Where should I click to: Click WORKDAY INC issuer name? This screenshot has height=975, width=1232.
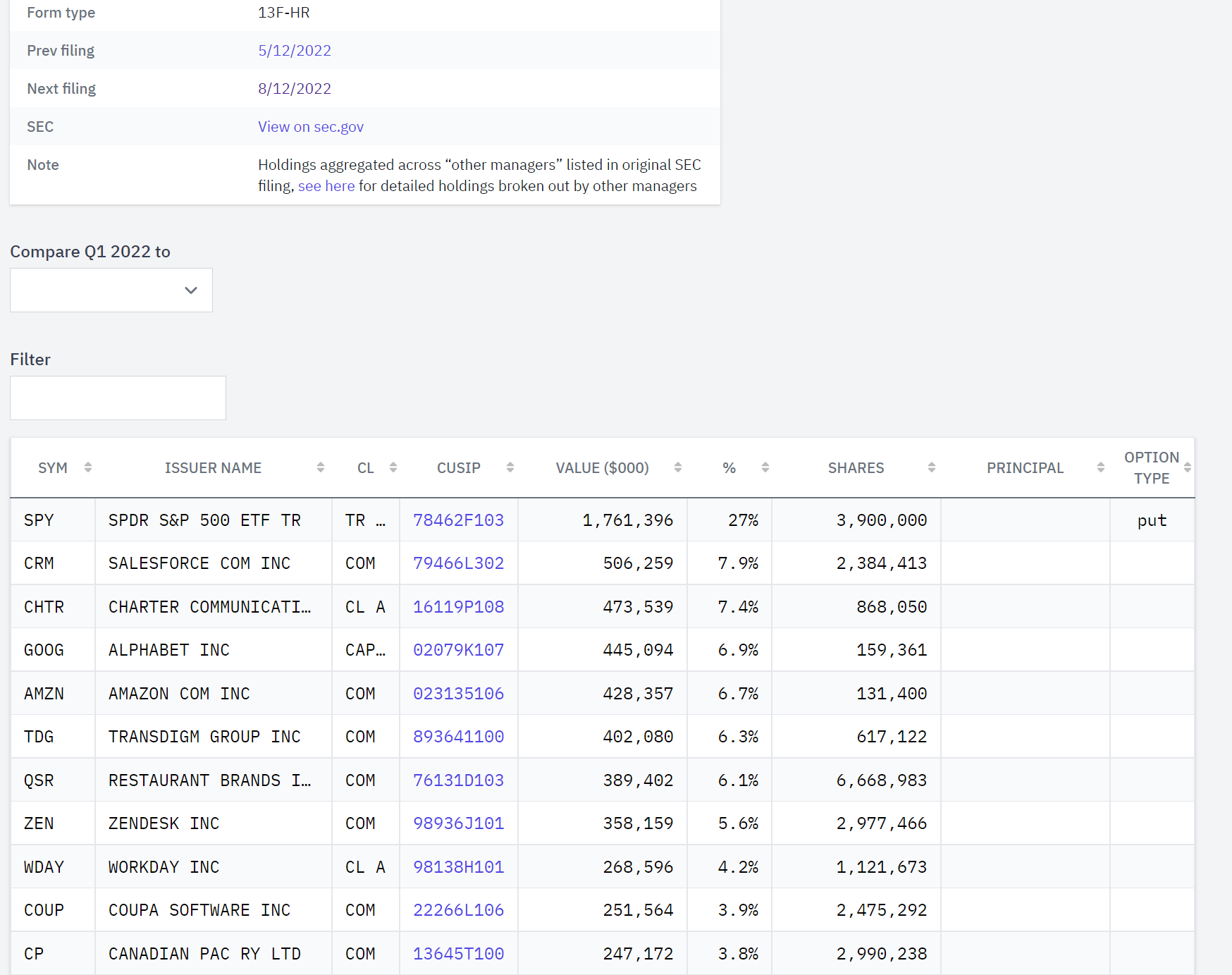tap(164, 867)
